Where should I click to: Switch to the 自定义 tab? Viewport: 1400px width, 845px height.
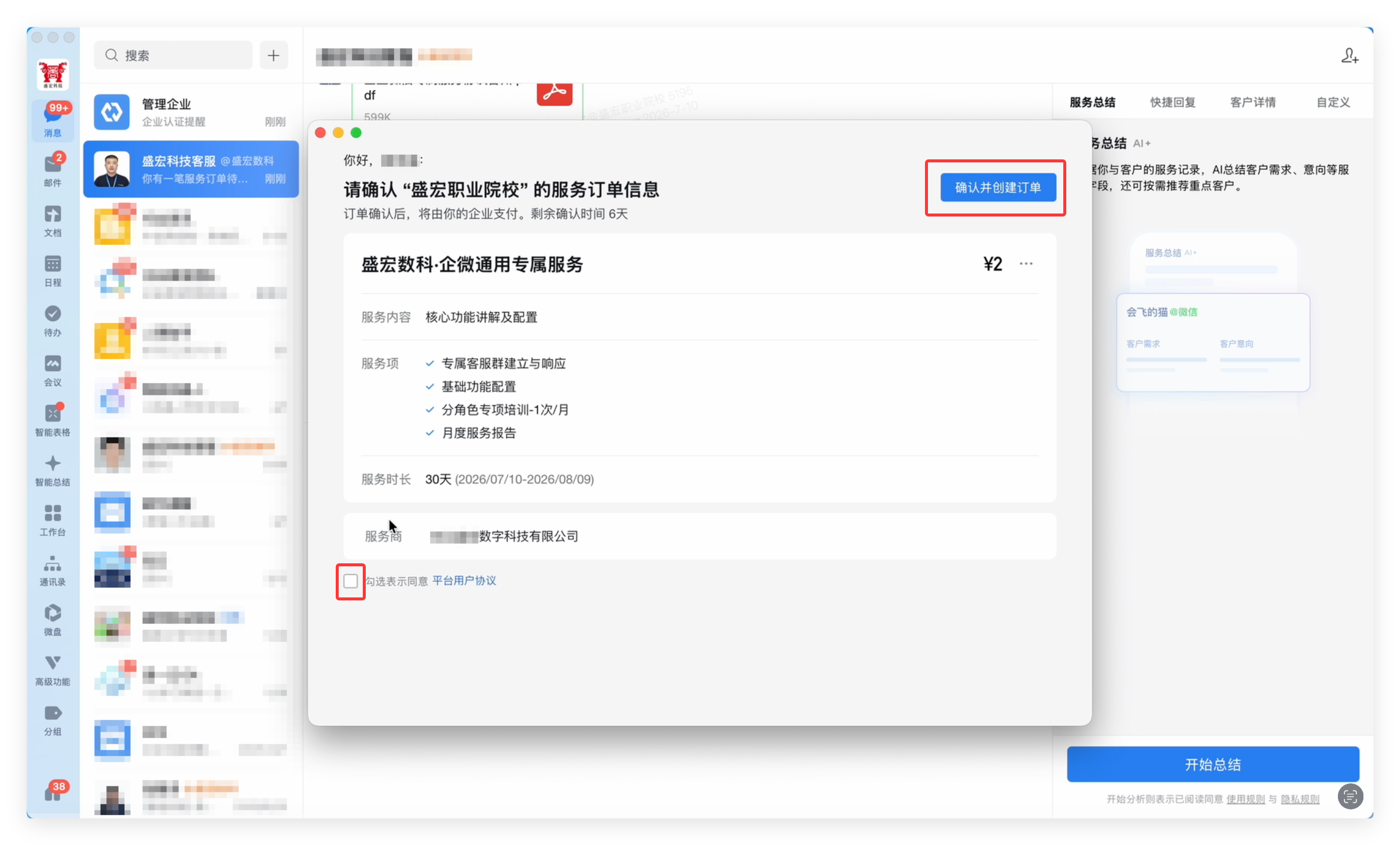1333,102
